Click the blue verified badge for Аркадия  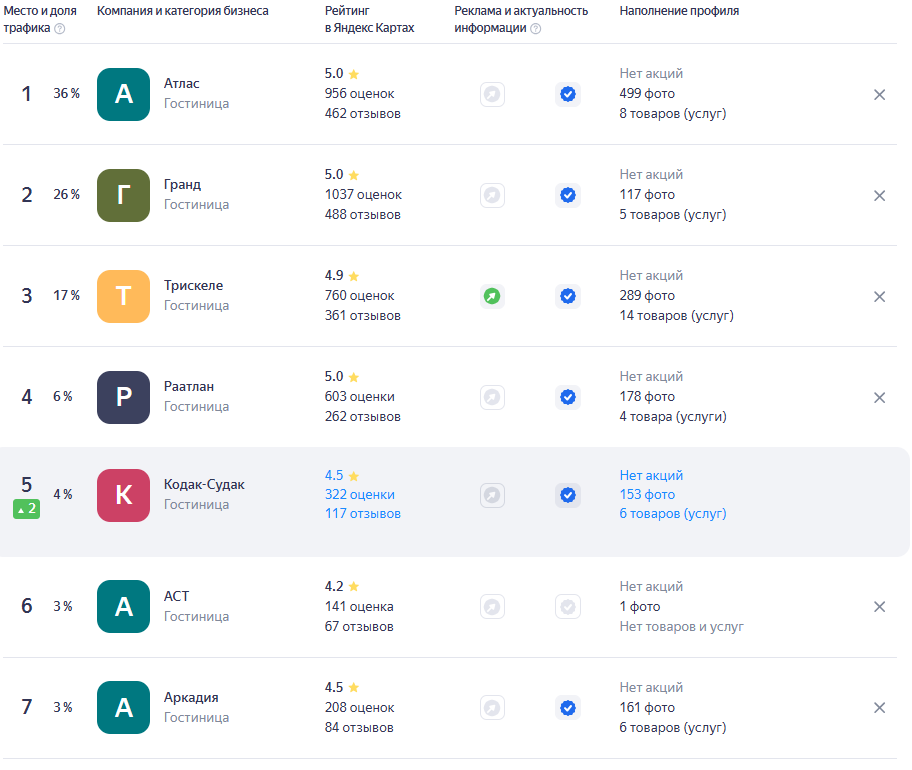tap(568, 708)
